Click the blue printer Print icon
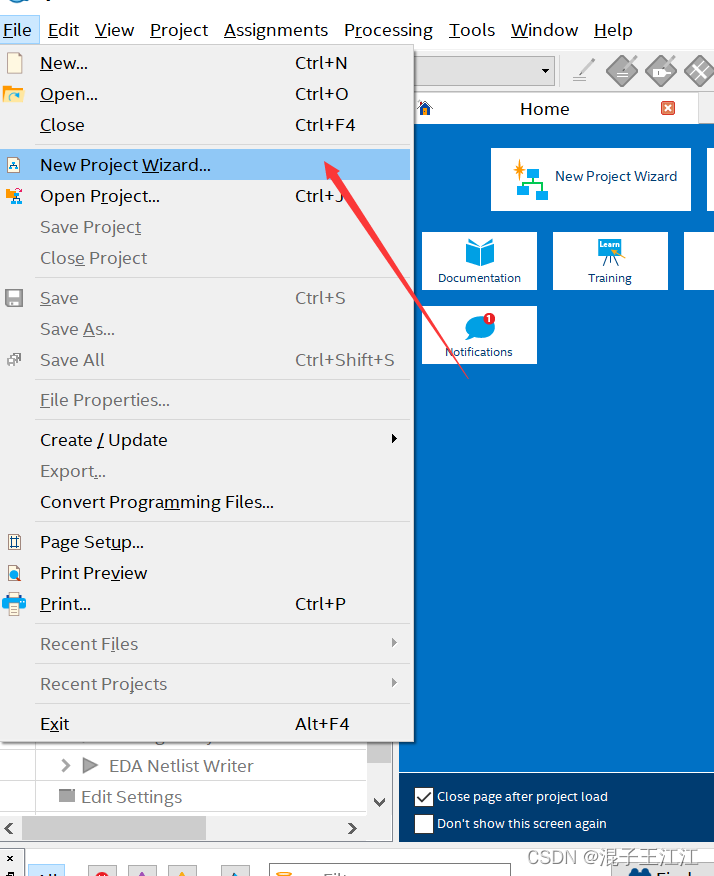Screen dimensions: 714x876 [14, 604]
